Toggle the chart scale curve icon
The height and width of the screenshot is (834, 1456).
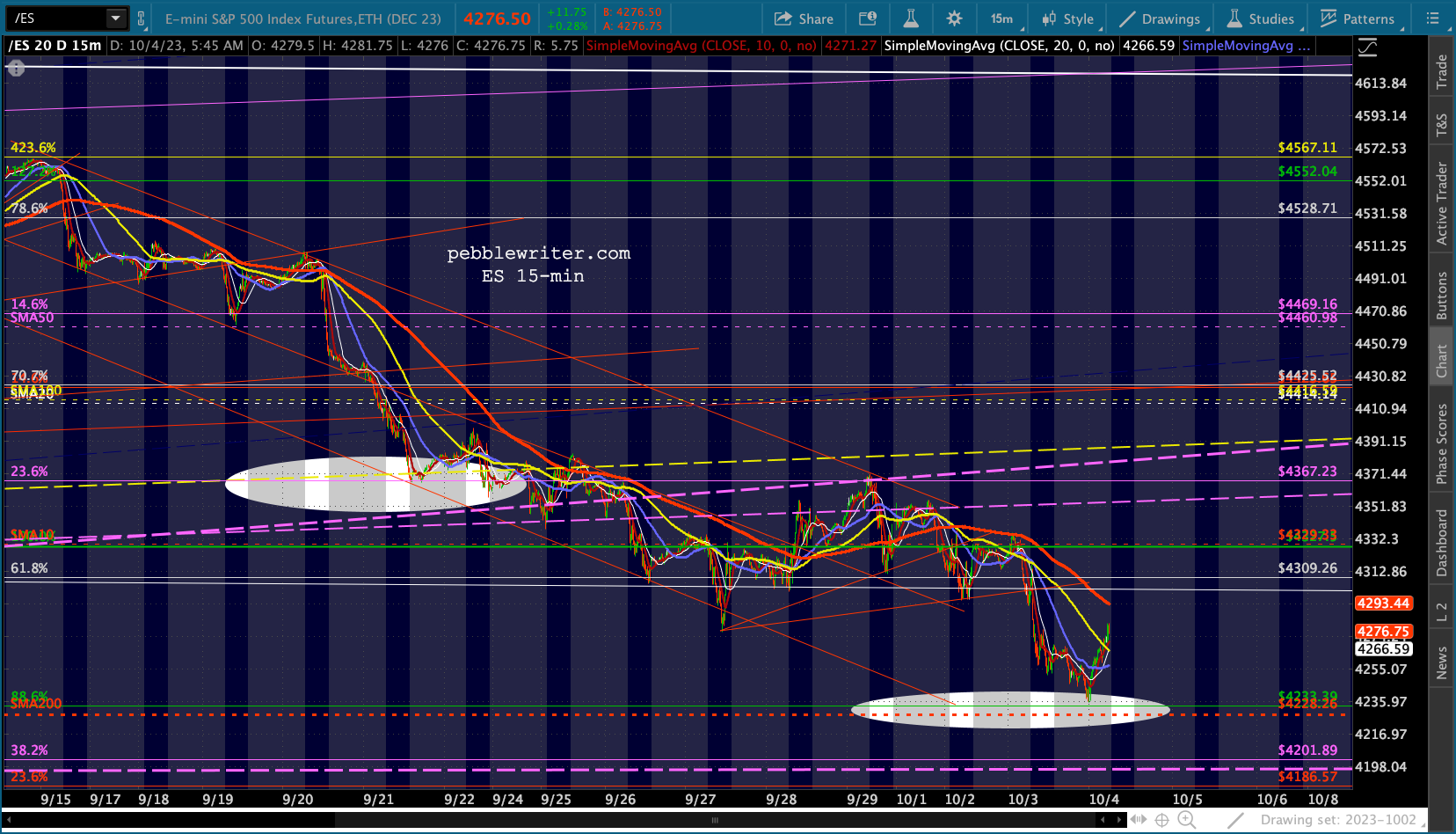[x=1368, y=48]
